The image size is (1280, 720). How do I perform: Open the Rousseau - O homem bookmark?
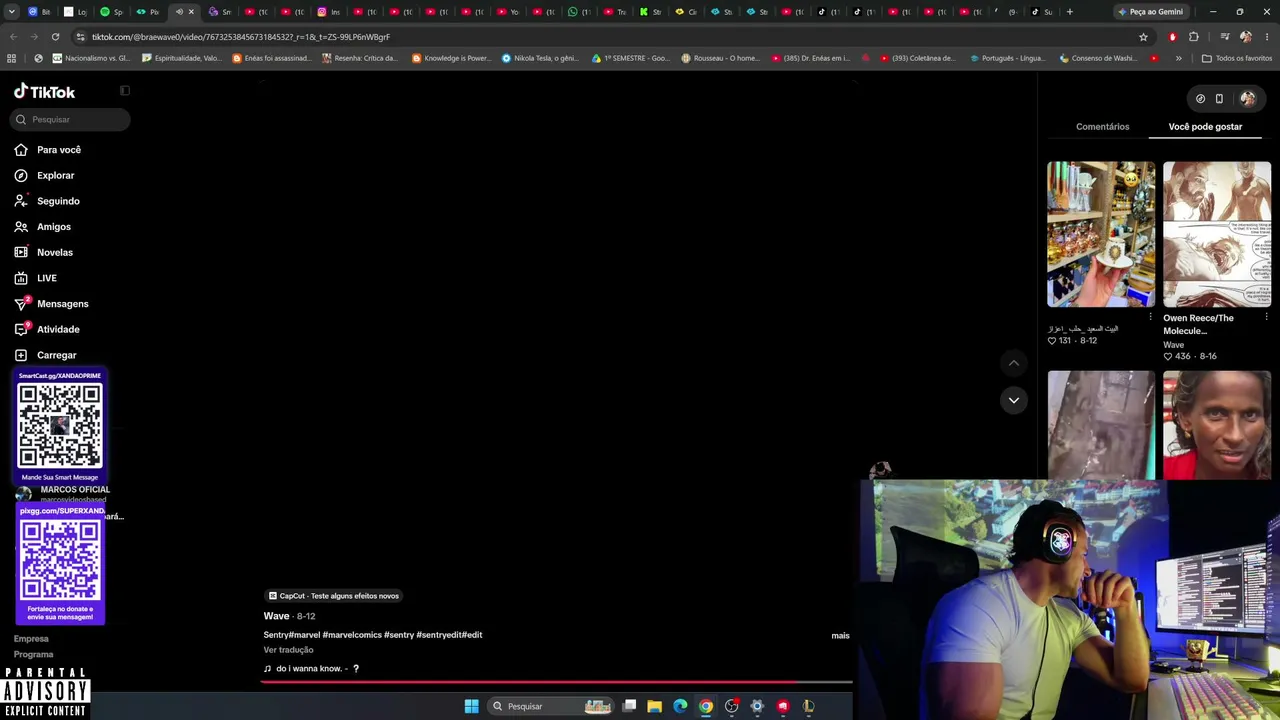(720, 58)
